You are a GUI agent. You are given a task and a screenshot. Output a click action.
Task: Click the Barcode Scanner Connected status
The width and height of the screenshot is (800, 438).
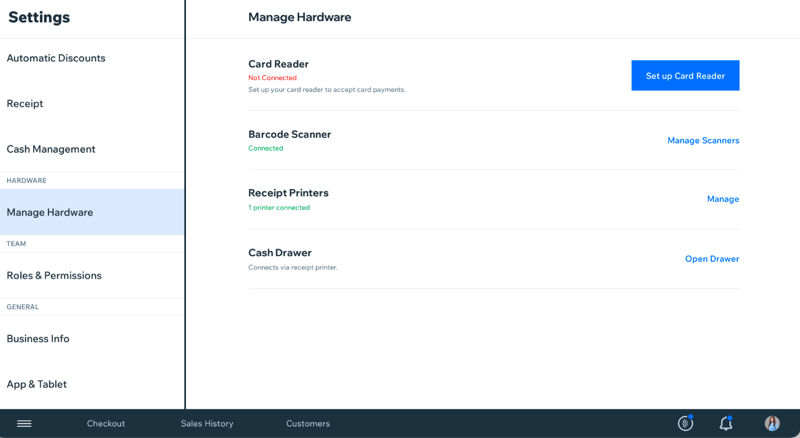266,148
